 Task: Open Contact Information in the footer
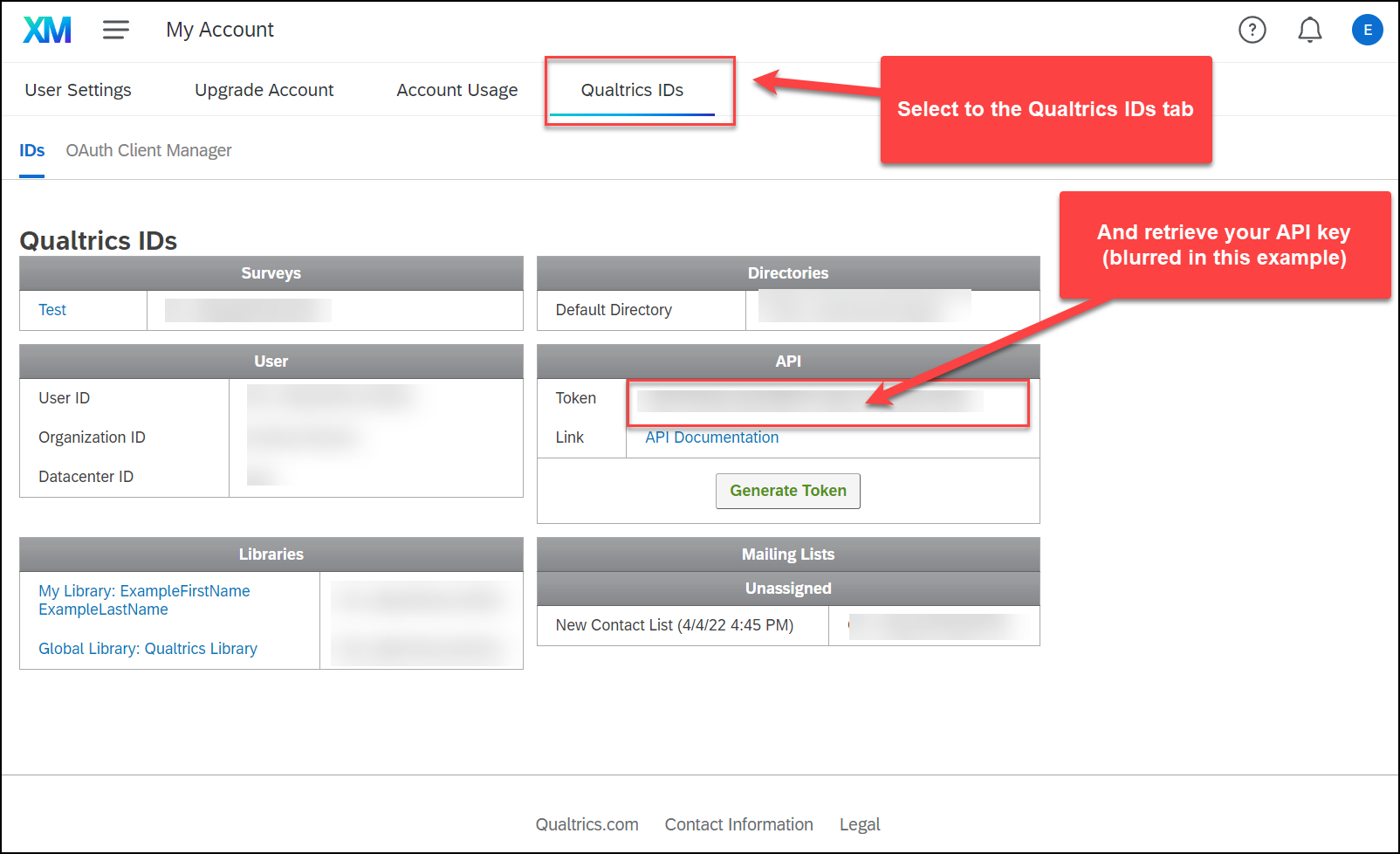point(738,824)
